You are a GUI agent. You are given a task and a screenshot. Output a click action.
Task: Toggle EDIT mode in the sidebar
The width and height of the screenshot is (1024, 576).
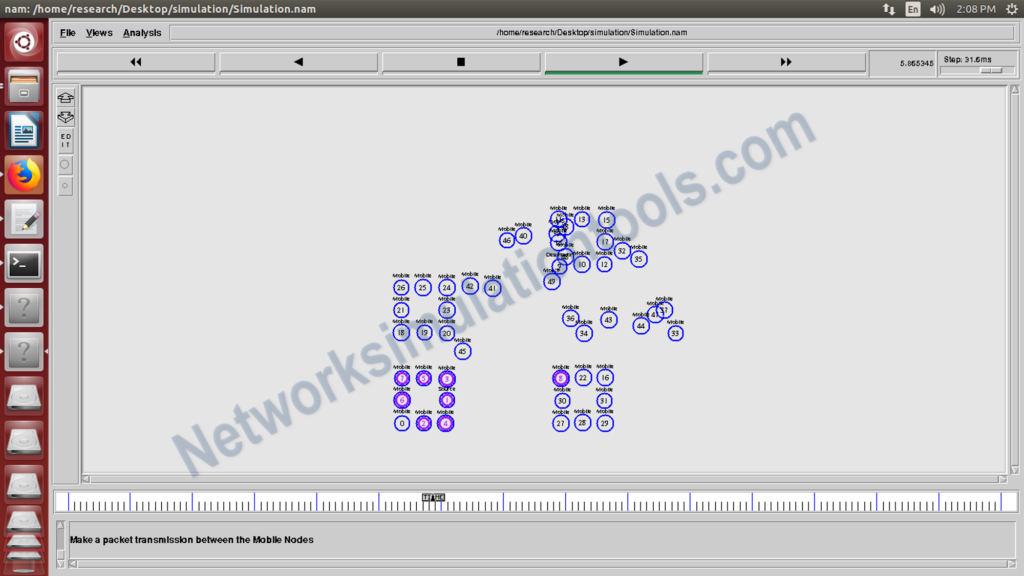tap(64, 140)
